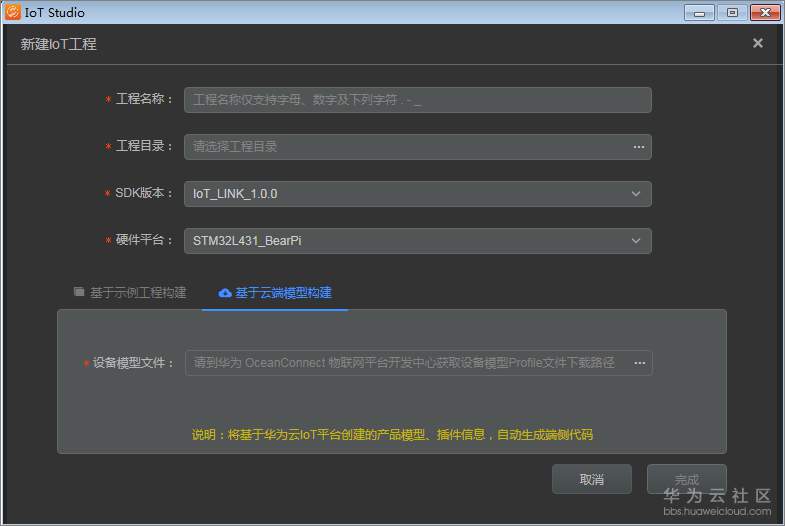Click the 设备模型文件 input field

[x=419, y=363]
